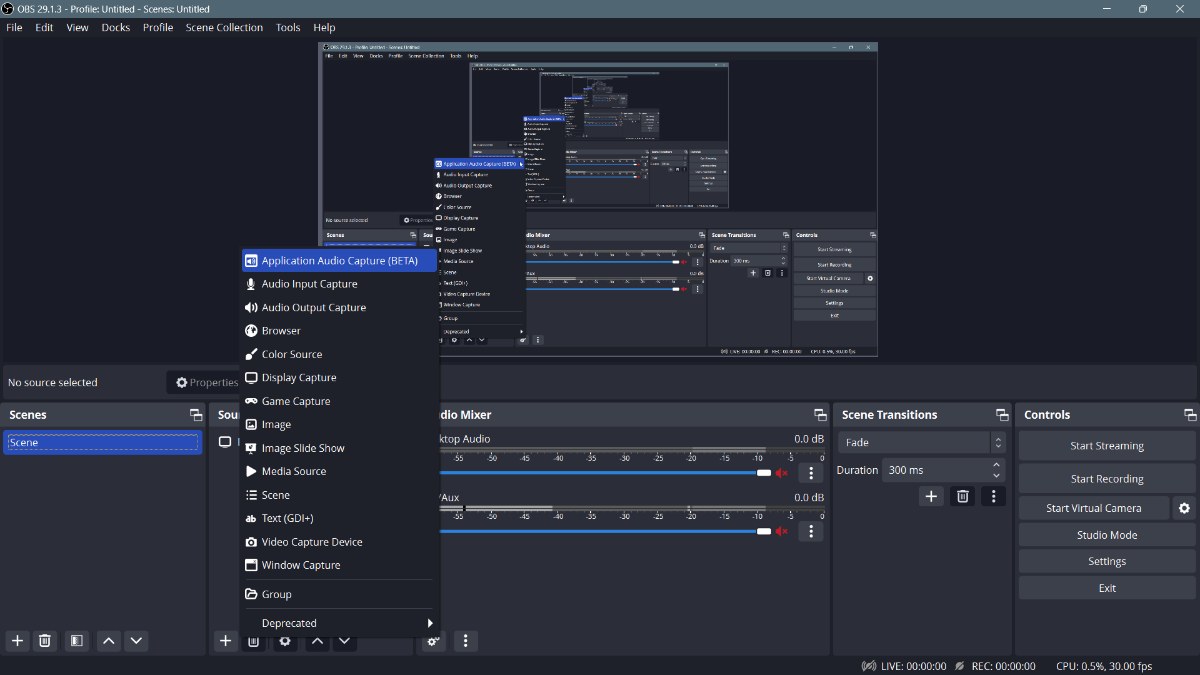
Task: Increase transition duration with the up arrow
Action: pyautogui.click(x=997, y=465)
